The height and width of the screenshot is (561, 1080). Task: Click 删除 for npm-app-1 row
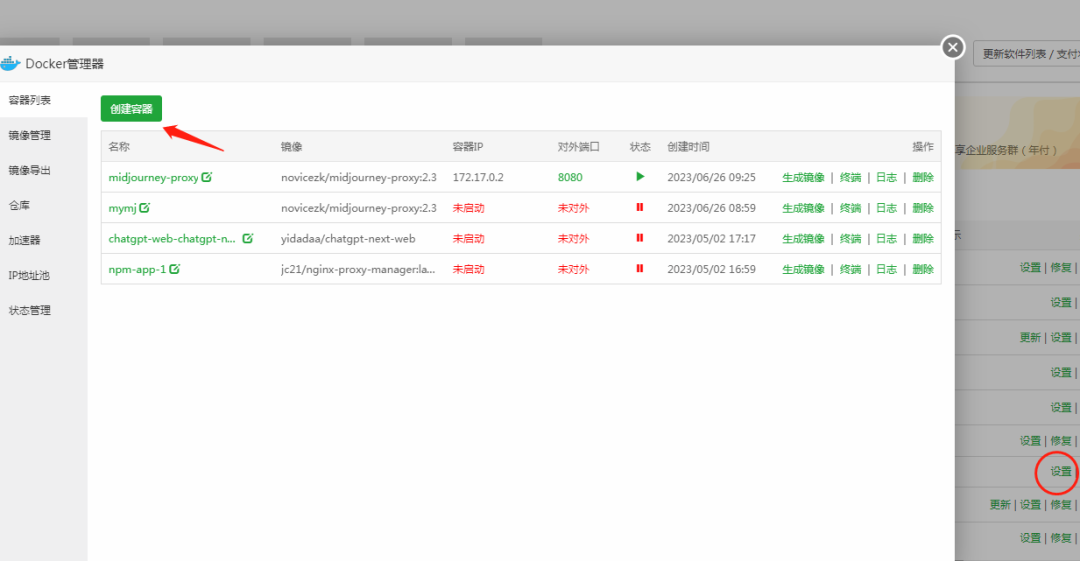[923, 269]
